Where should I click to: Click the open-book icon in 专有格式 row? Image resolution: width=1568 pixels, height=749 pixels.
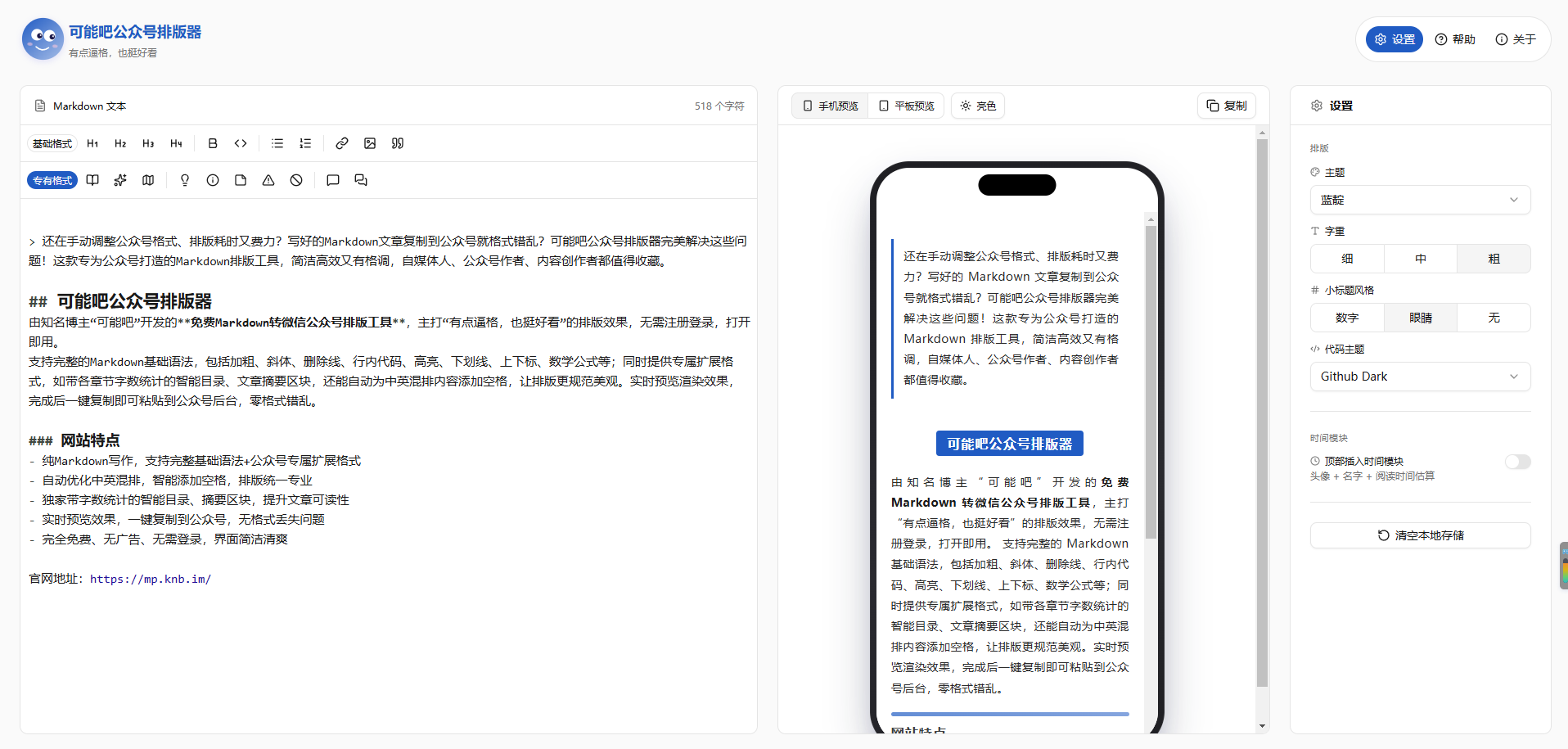92,180
